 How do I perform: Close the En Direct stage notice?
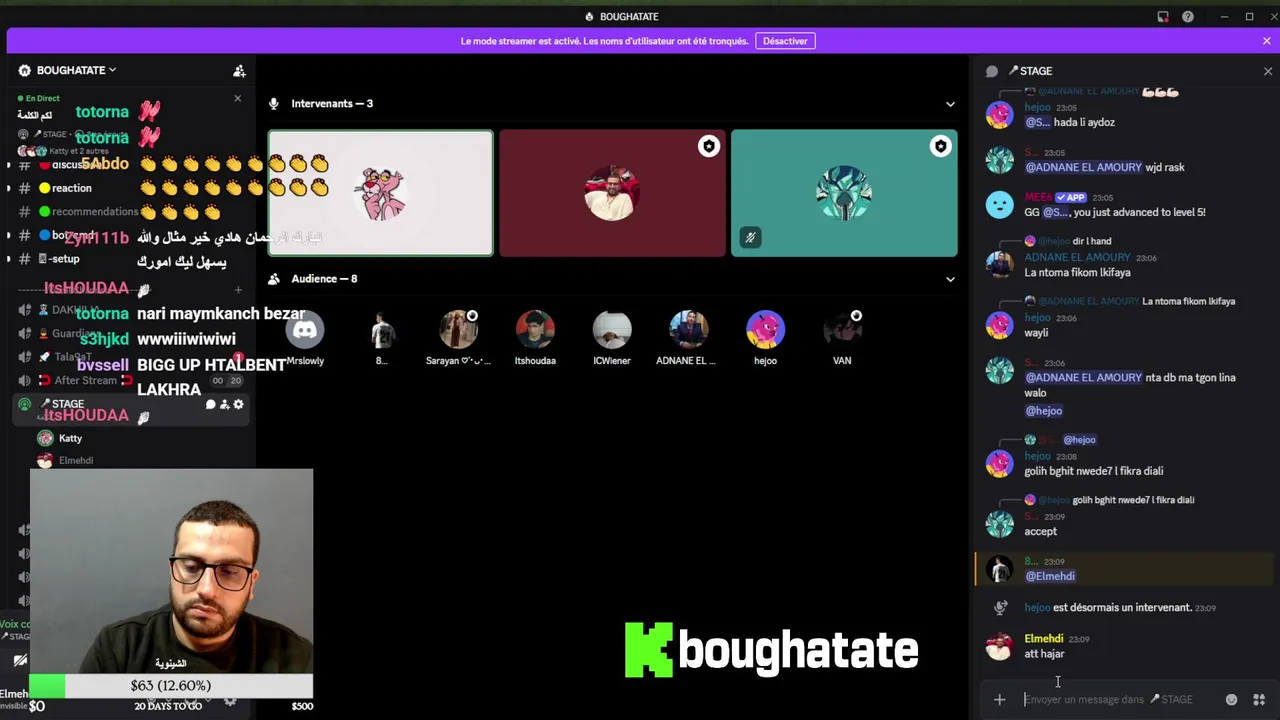pyautogui.click(x=237, y=98)
